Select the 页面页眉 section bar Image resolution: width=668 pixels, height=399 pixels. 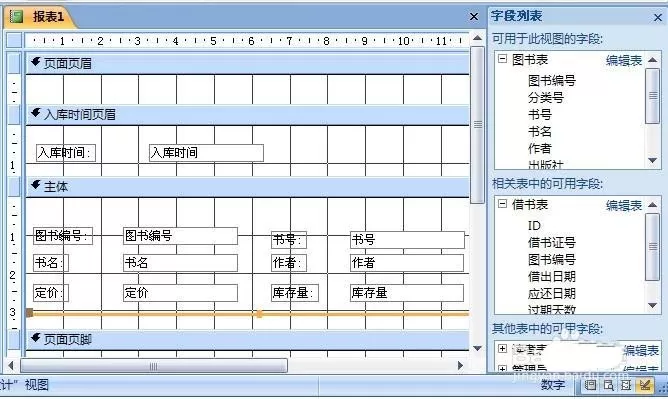[248, 63]
